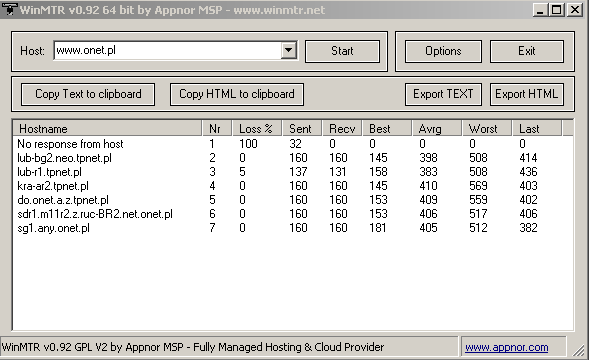This screenshot has height=360, width=589.
Task: Click the Worst column header
Action: (487, 129)
